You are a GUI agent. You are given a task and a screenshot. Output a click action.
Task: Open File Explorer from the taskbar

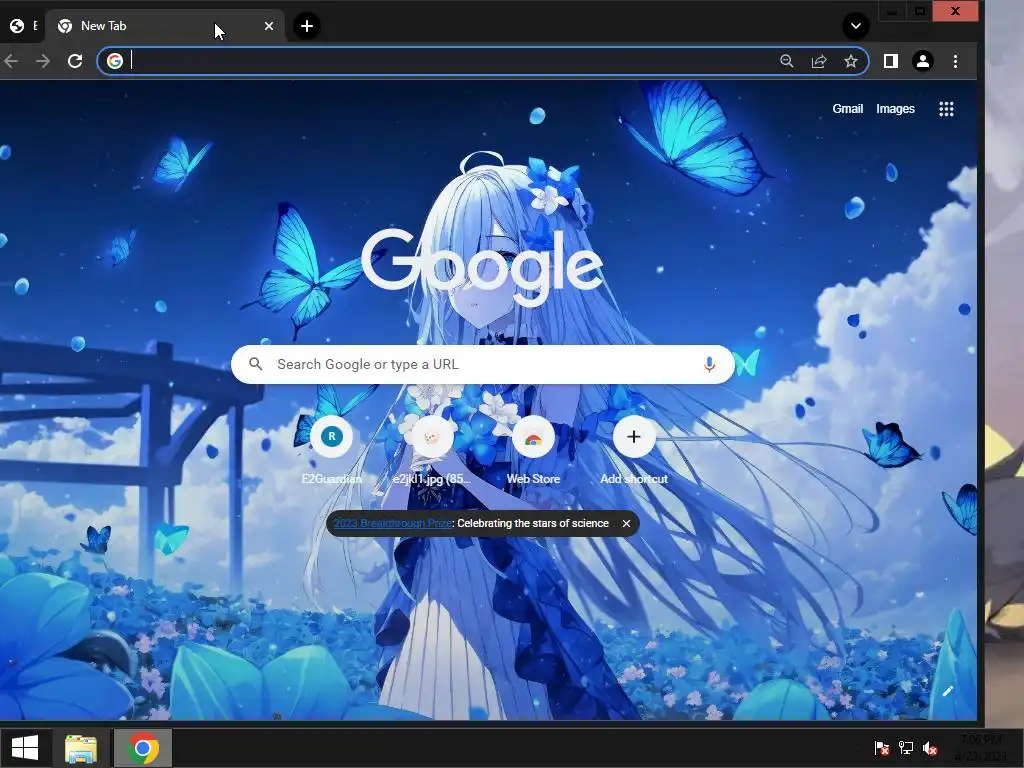[81, 748]
